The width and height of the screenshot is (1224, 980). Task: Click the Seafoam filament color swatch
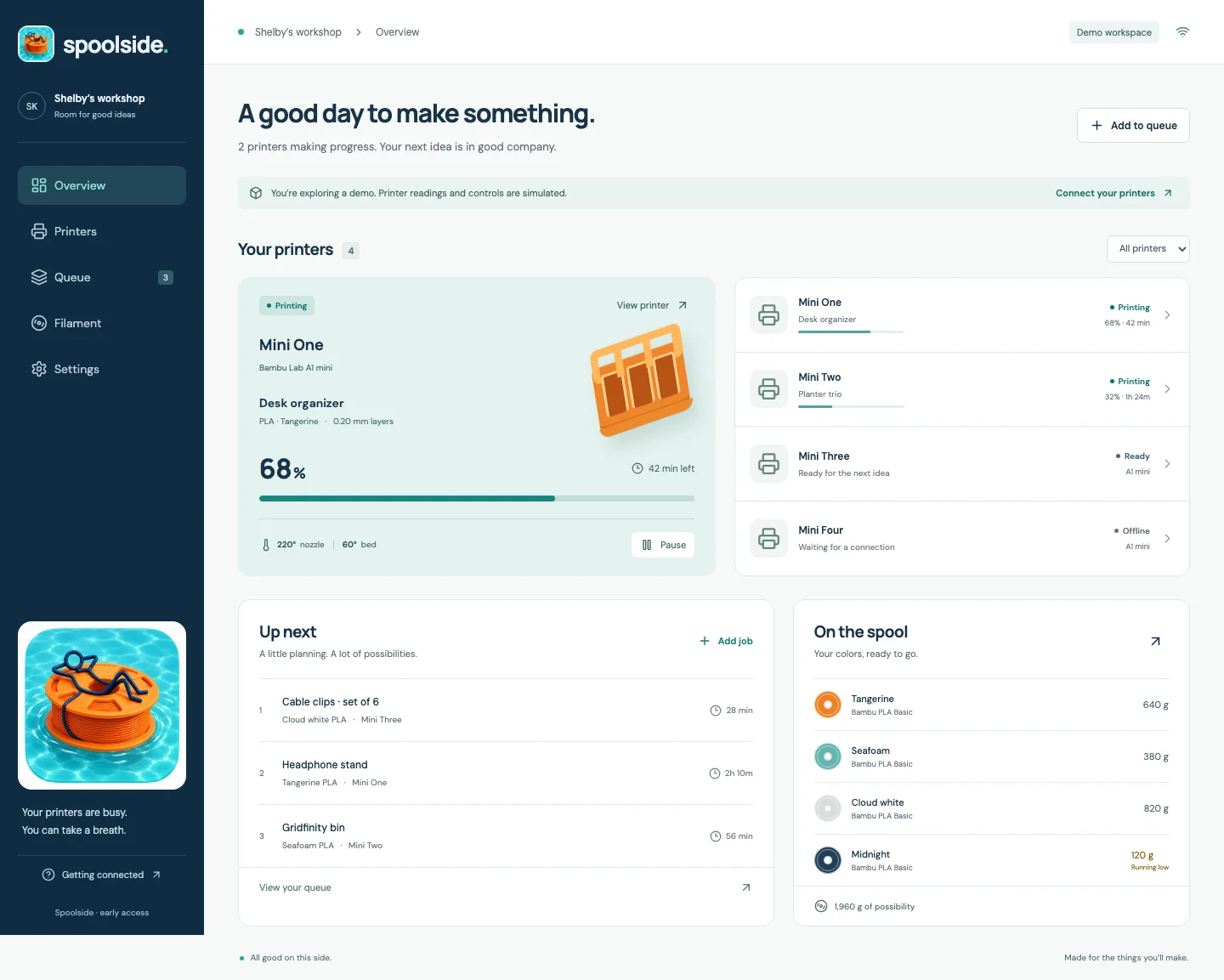coord(828,756)
